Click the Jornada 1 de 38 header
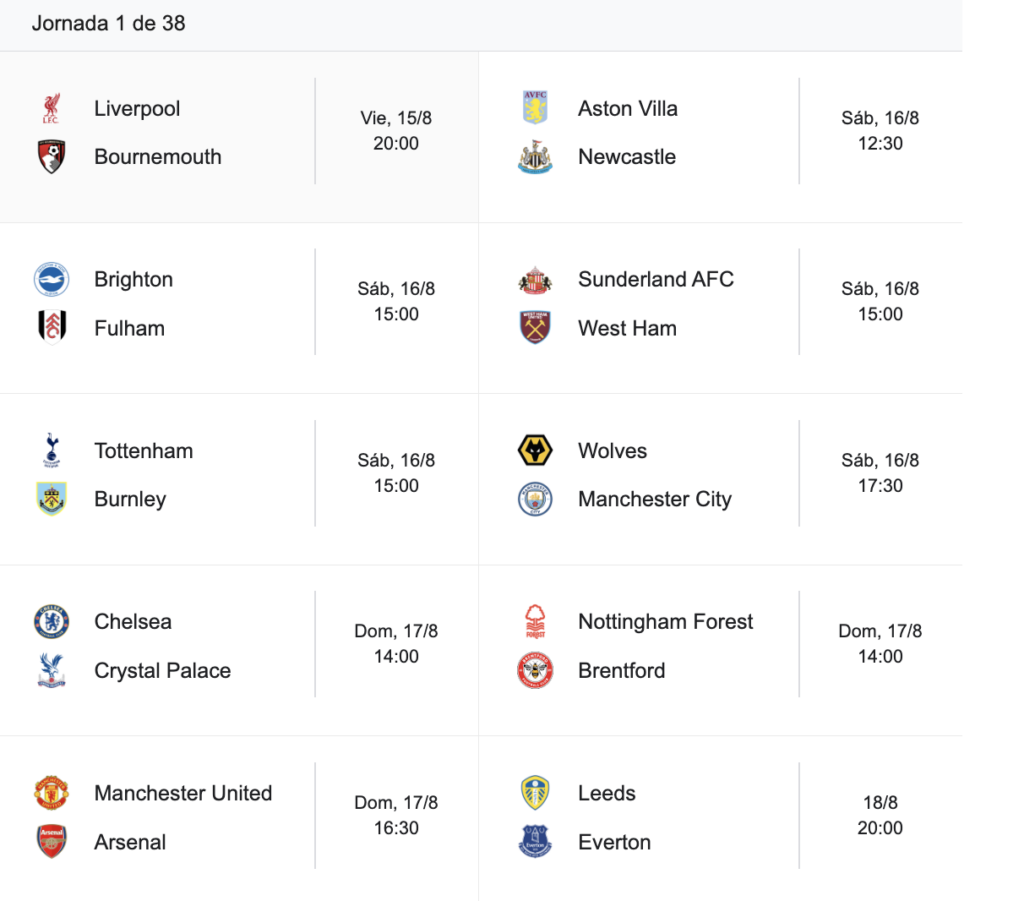This screenshot has height=901, width=1024. pos(108,24)
